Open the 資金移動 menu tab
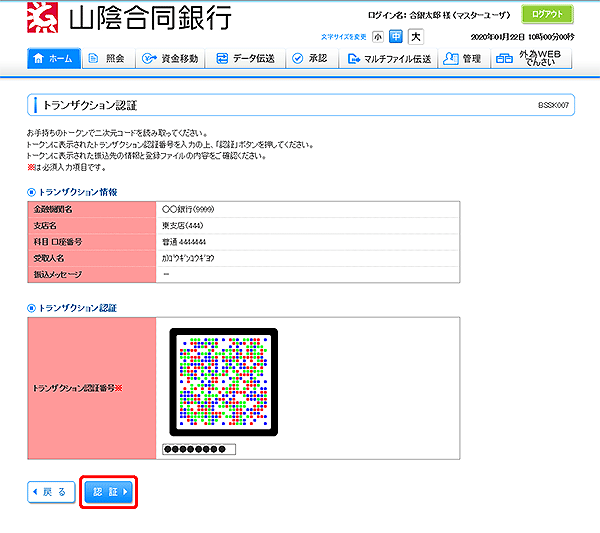Viewport: 600px width, 533px height. pyautogui.click(x=170, y=59)
